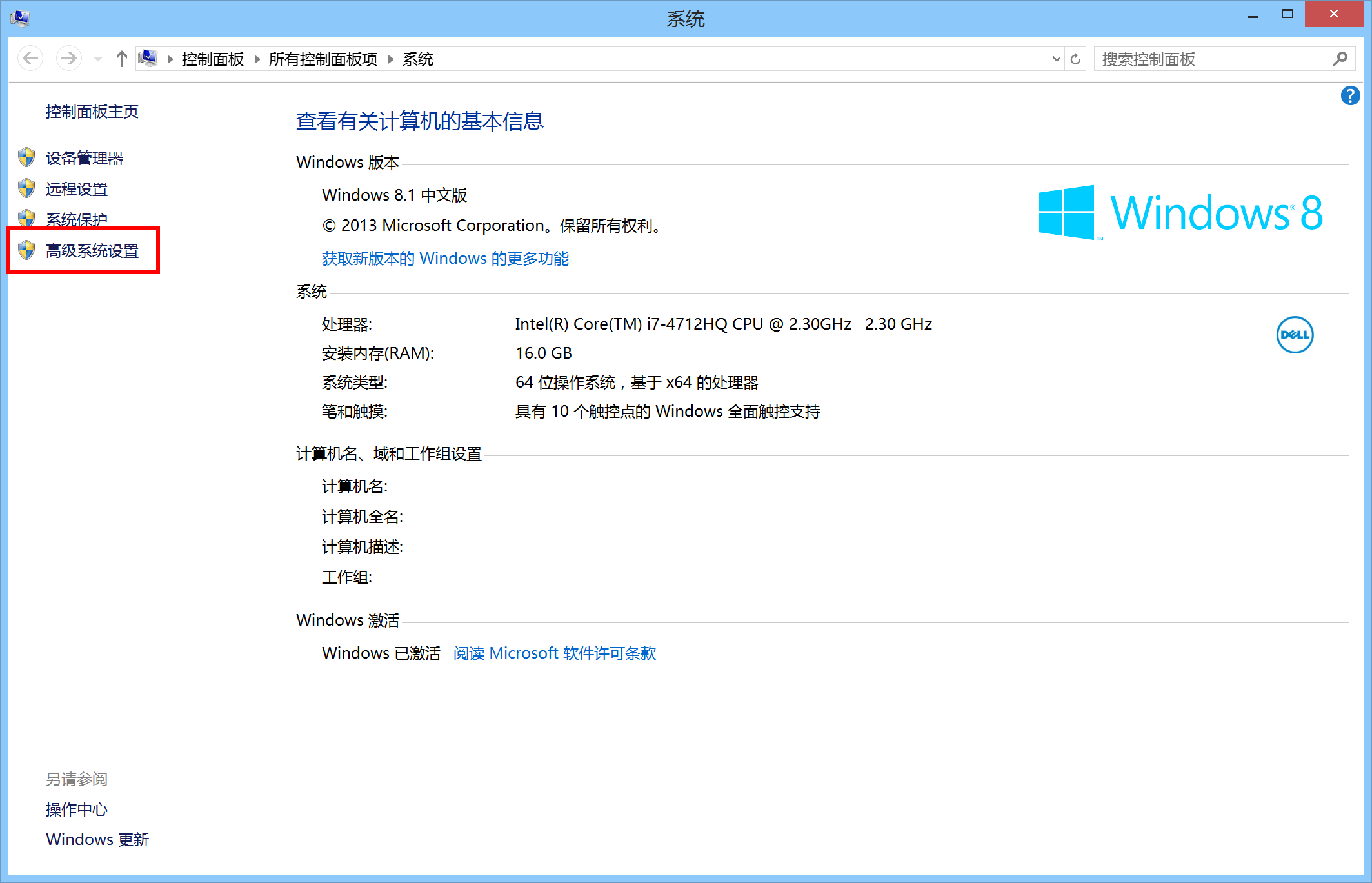The height and width of the screenshot is (883, 1372).
Task: Click the 具有 10 个触控点 touch support text
Action: click(x=668, y=412)
